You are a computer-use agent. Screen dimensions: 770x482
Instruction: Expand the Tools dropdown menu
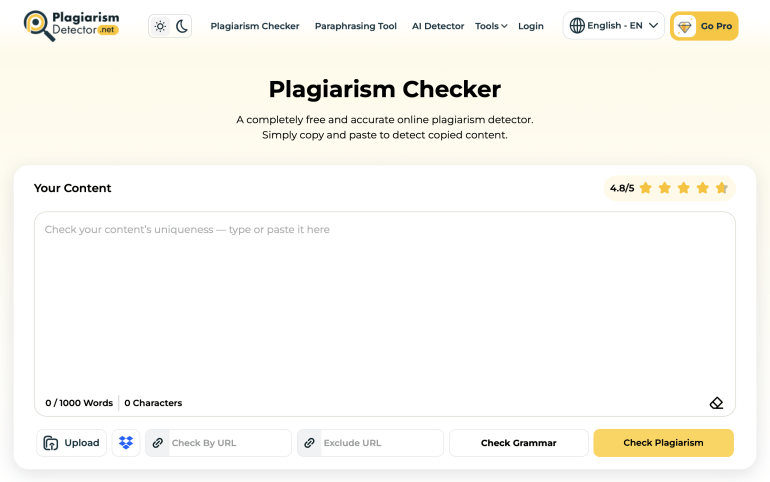[491, 26]
